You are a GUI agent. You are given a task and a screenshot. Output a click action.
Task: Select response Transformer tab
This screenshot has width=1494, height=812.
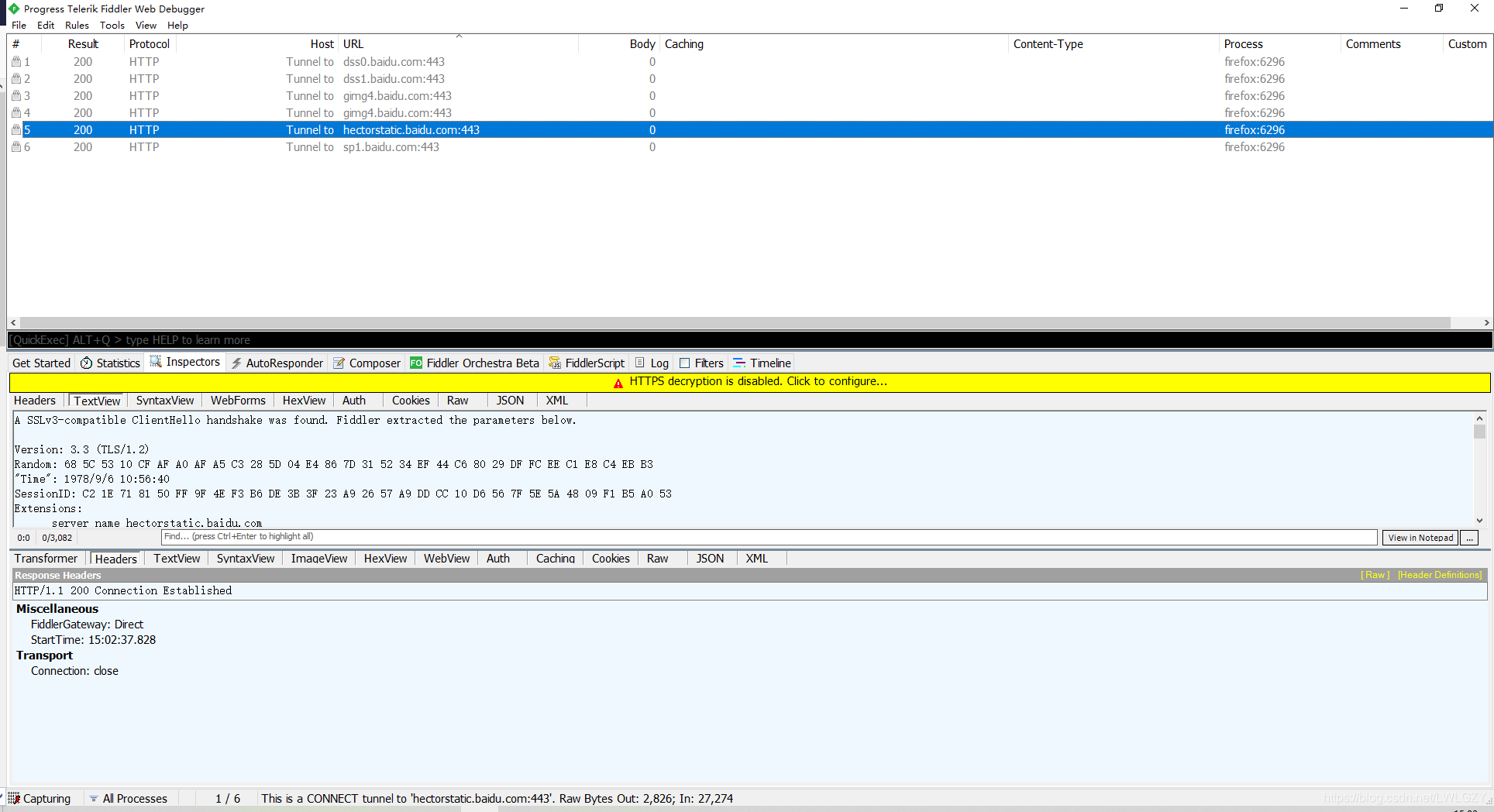point(46,559)
